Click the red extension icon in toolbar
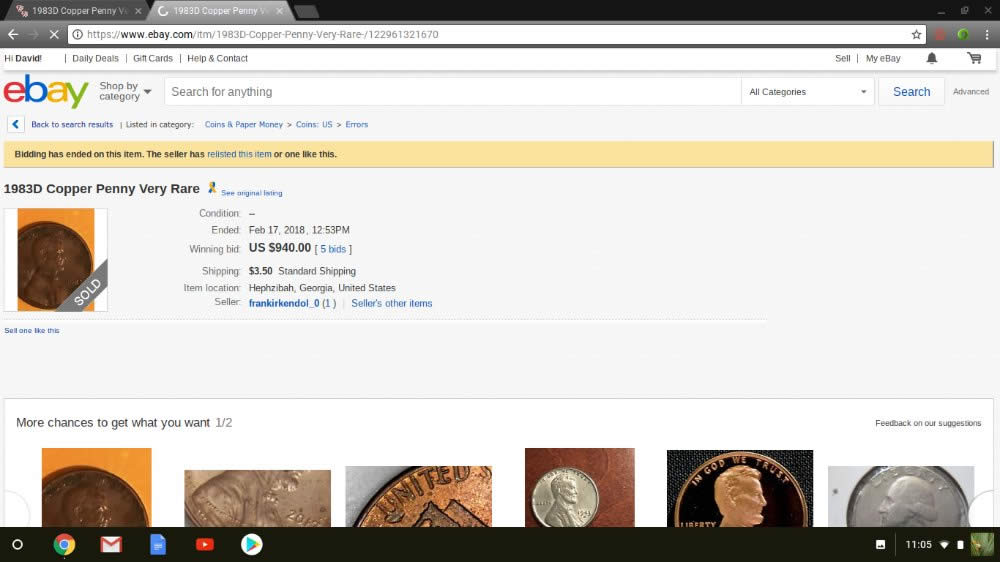 (939, 34)
